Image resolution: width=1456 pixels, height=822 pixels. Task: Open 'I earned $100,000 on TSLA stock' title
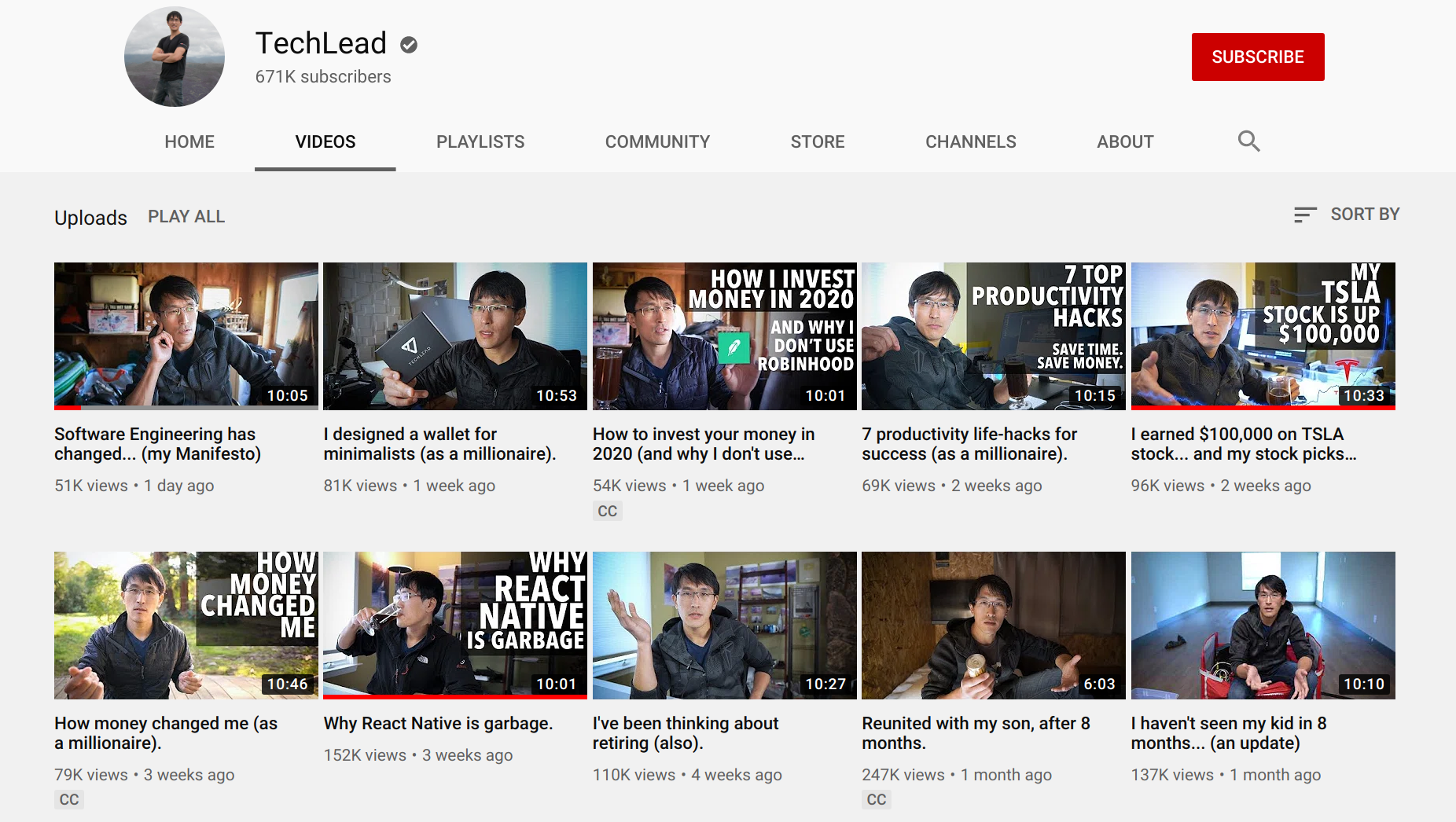point(1244,444)
